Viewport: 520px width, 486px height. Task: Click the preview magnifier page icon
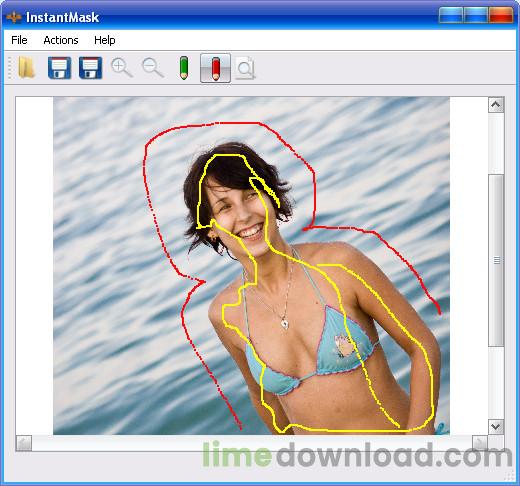point(246,68)
